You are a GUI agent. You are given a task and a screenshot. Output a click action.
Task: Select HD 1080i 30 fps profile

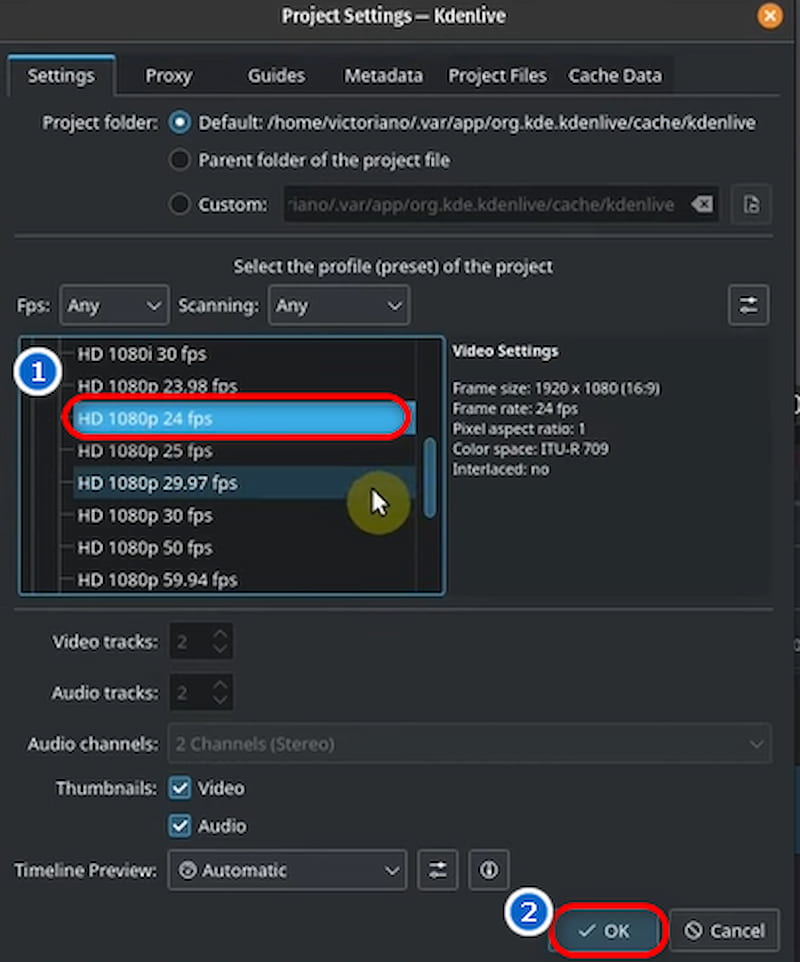click(x=244, y=354)
